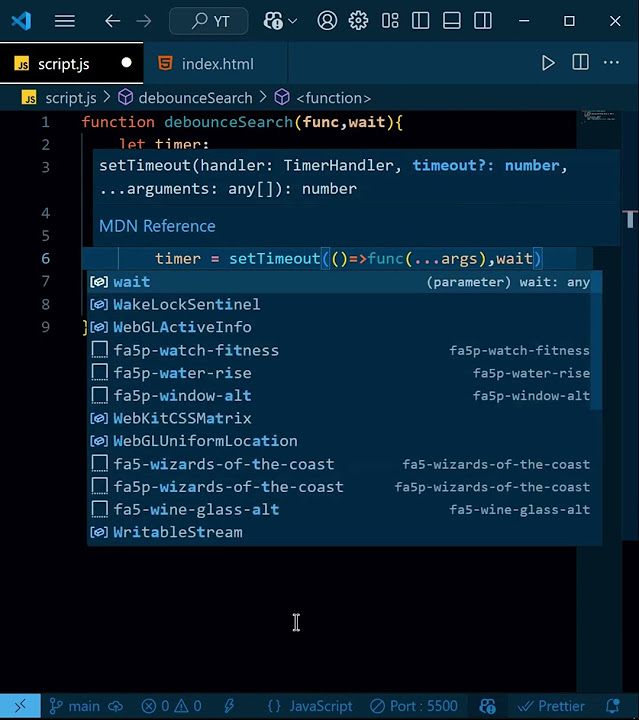Click the setTimeout call on line 6
Screen dimensions: 639x720
275,259
